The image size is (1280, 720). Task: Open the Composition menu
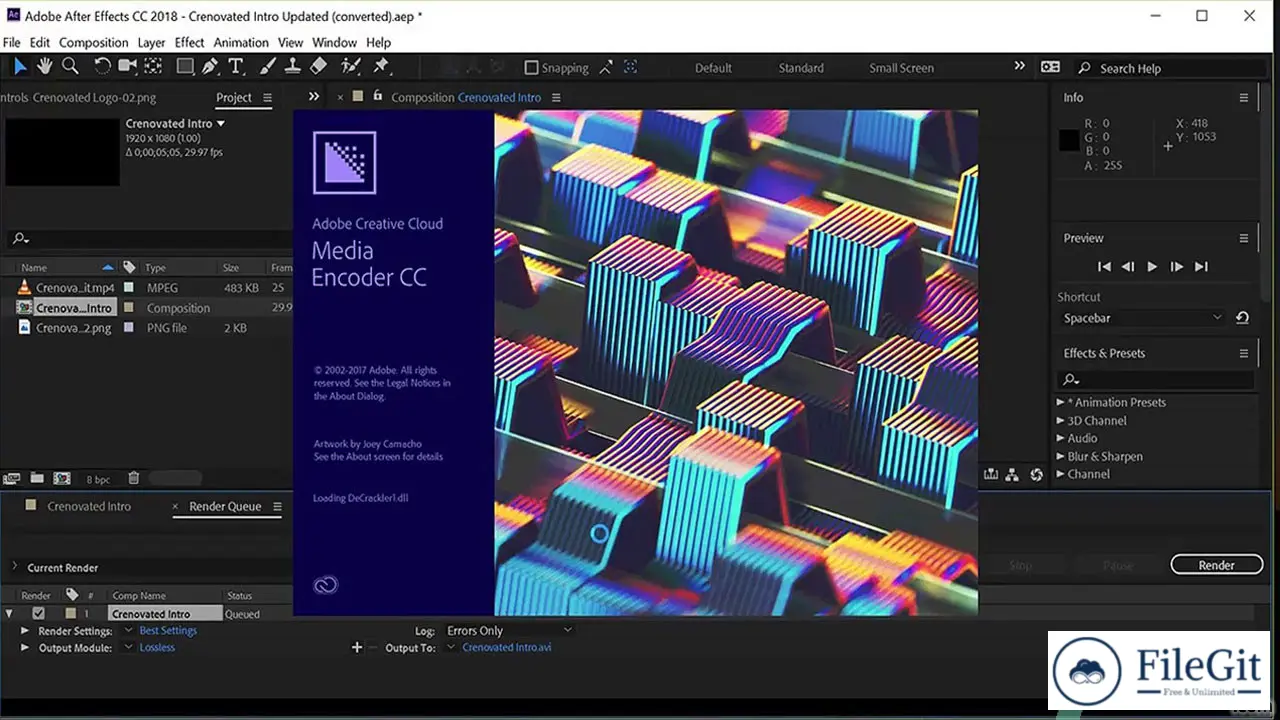93,43
